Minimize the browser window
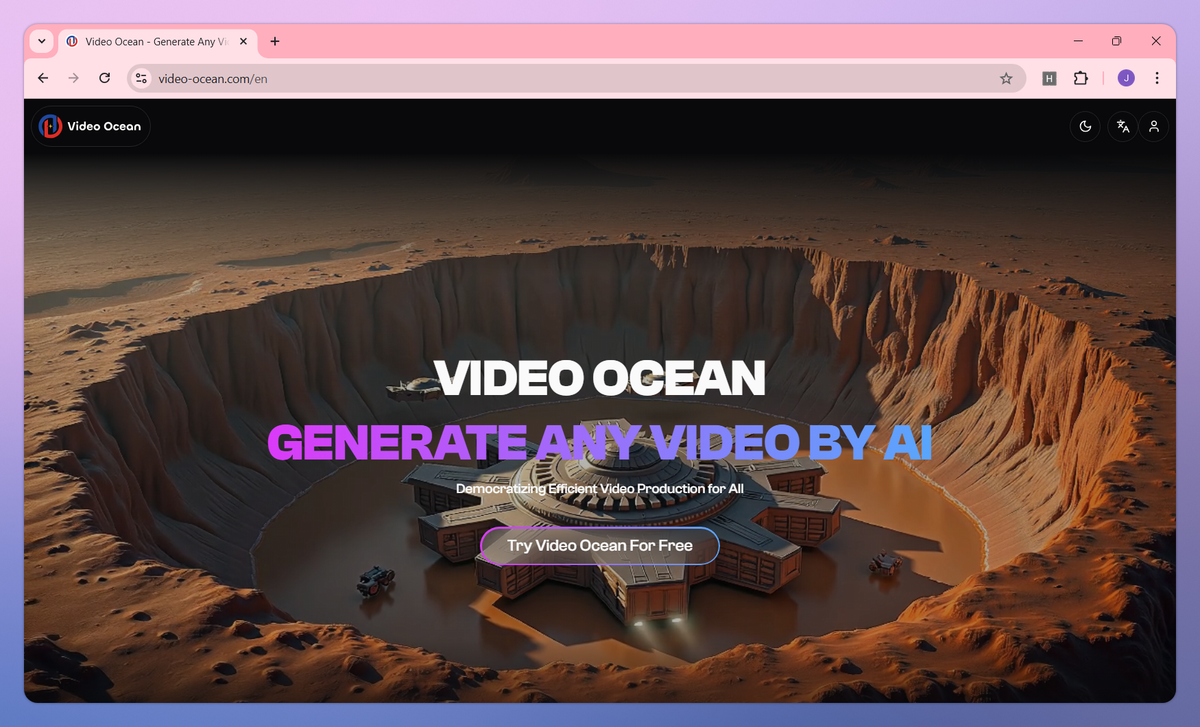Screen dimensions: 1200x727 [1079, 41]
